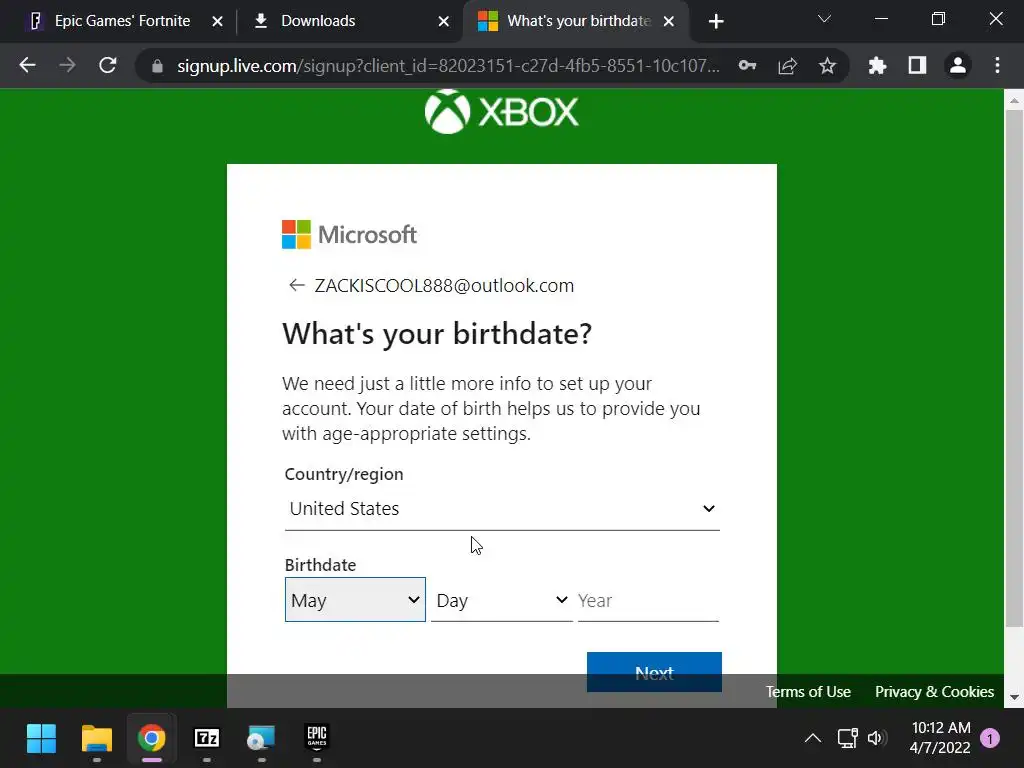Open the Extensions puzzle icon
The image size is (1024, 768).
(x=877, y=65)
